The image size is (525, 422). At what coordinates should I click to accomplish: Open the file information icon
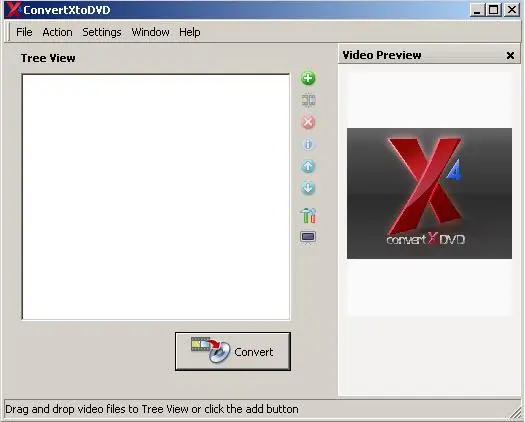(x=308, y=144)
